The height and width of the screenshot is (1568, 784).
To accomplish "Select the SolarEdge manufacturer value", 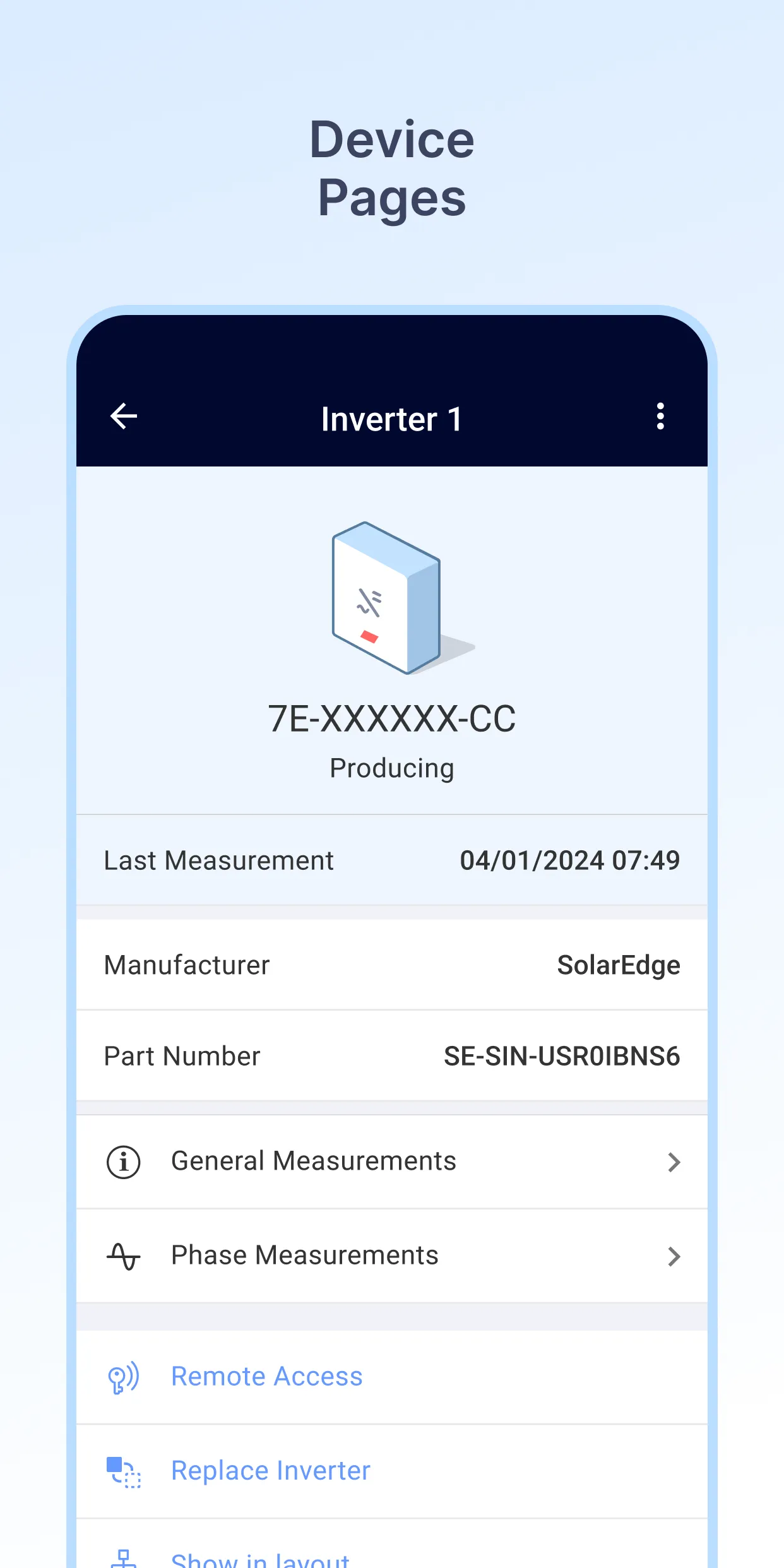I will (x=619, y=965).
